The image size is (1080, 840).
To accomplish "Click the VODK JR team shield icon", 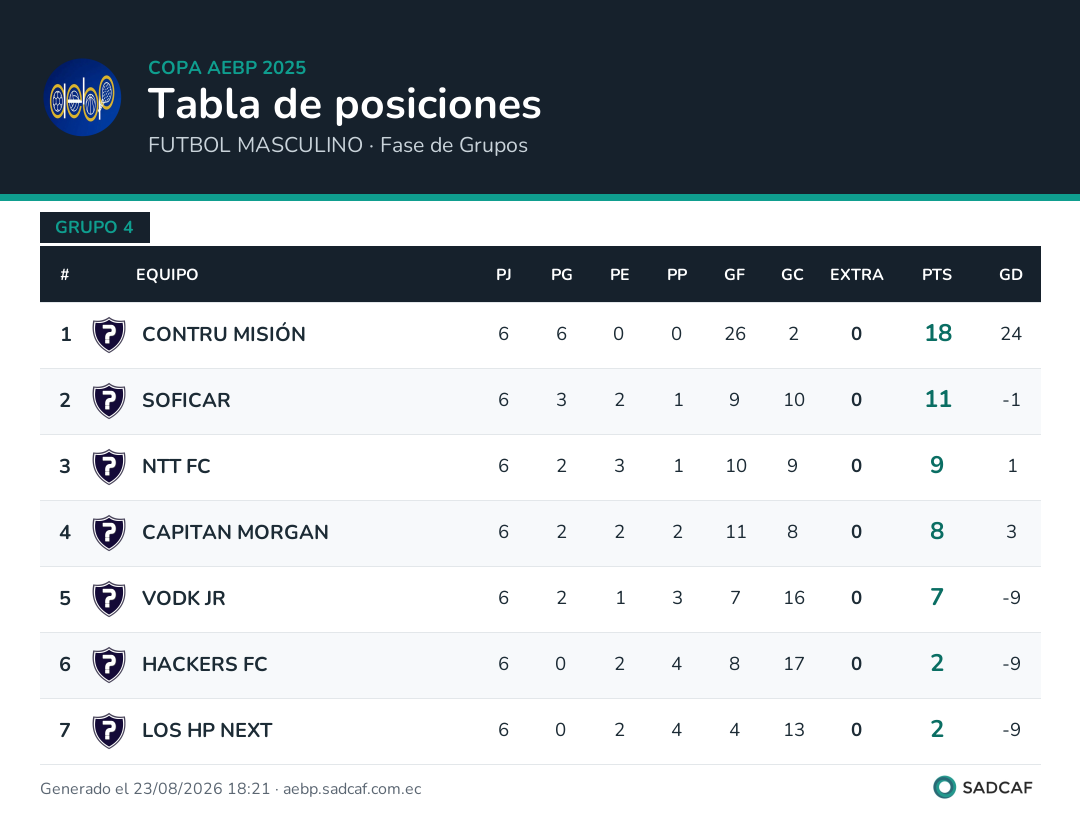I will [109, 599].
